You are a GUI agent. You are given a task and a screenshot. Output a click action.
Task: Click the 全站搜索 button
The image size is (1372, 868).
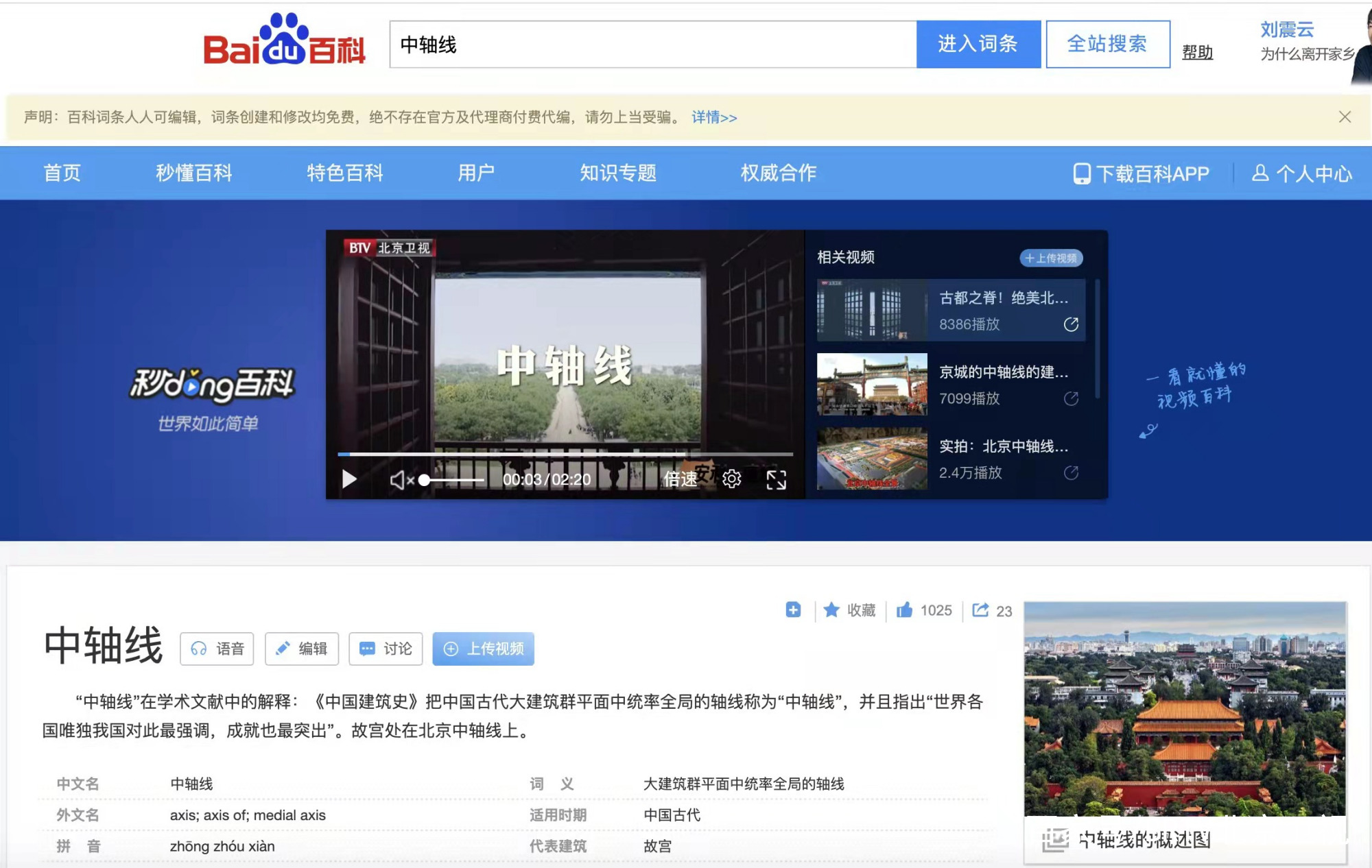tap(1108, 44)
